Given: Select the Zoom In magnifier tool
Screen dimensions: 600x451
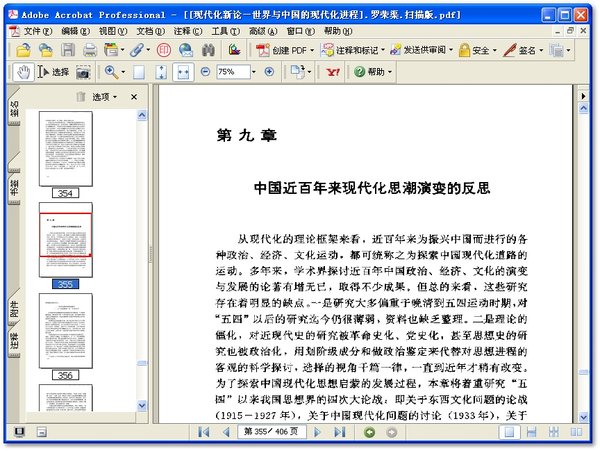Looking at the screenshot, I should tap(111, 72).
